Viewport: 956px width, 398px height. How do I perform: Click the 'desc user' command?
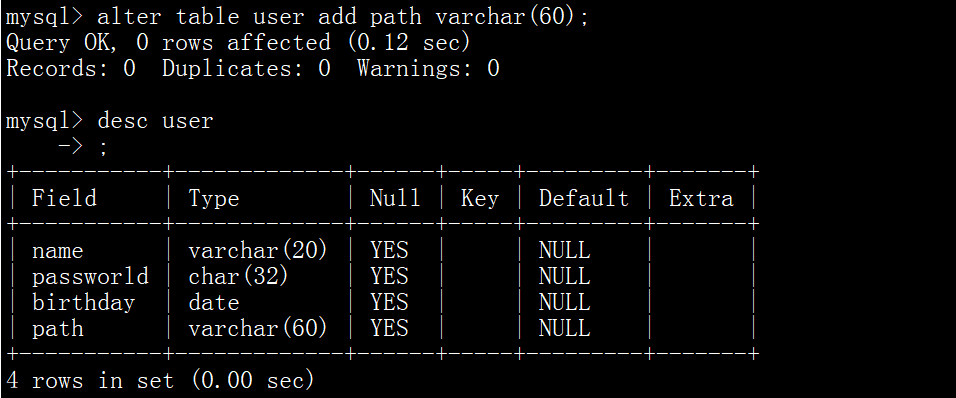click(x=155, y=121)
